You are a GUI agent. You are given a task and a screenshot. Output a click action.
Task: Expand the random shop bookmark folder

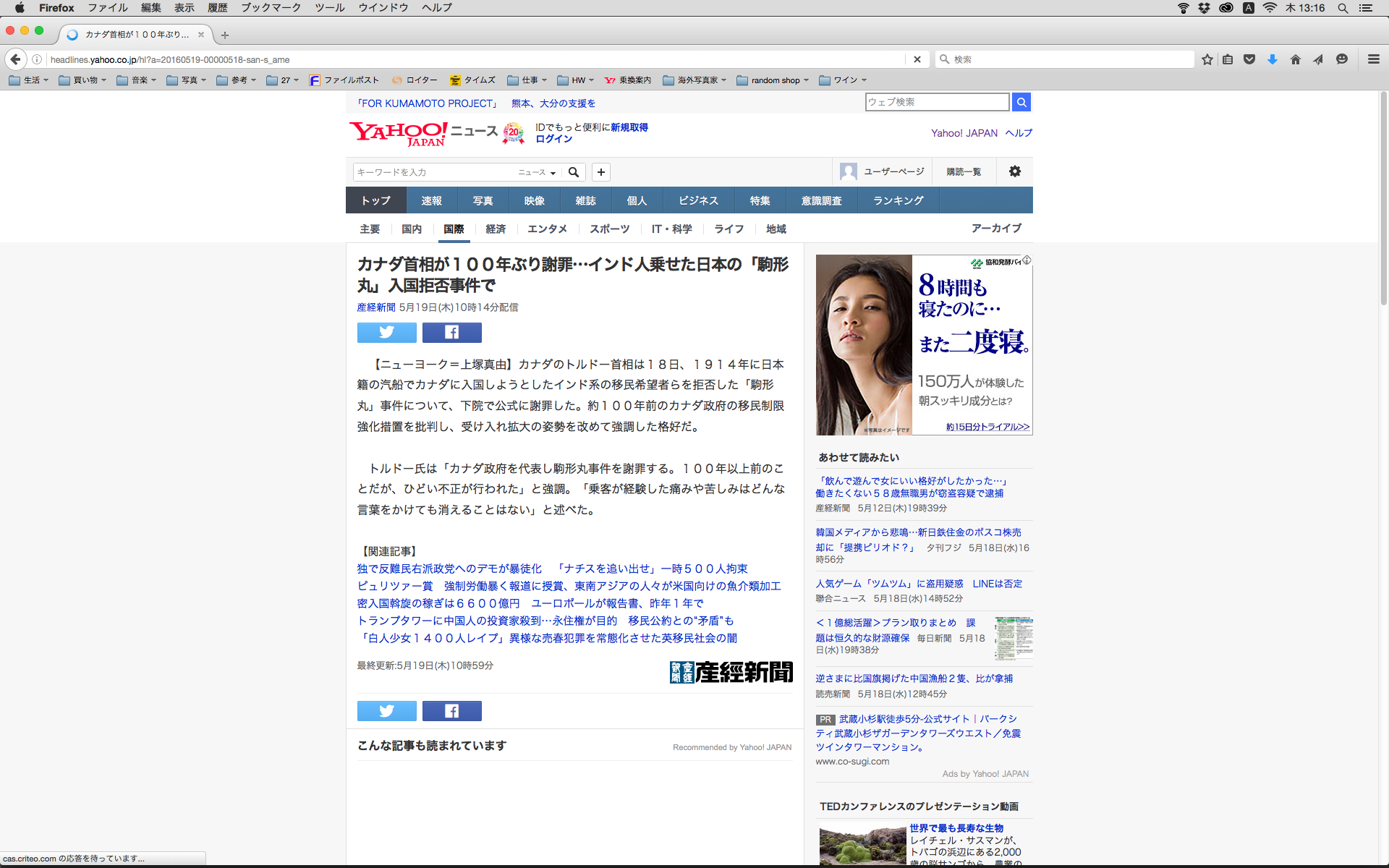773,80
